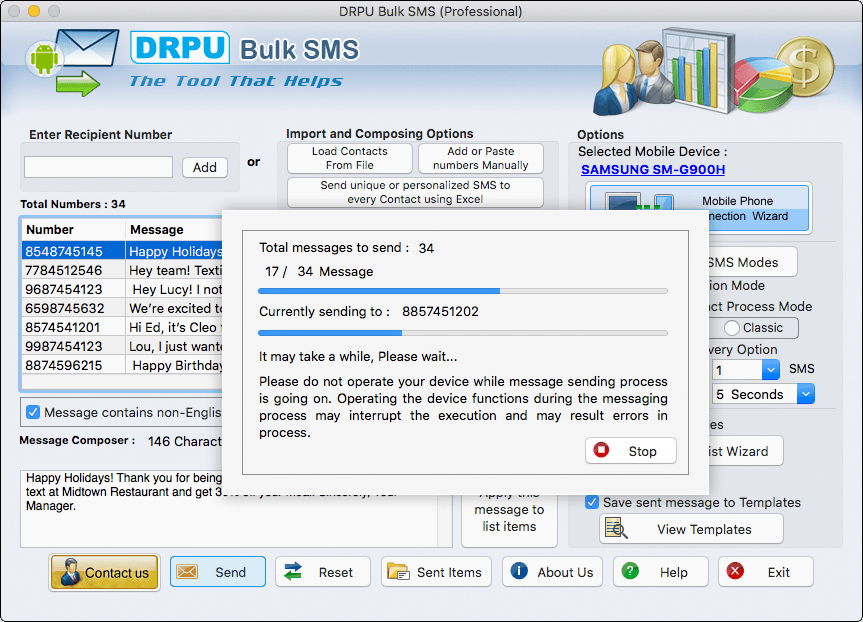The image size is (863, 622).
Task: Click the Exit button label
Action: [x=778, y=572]
